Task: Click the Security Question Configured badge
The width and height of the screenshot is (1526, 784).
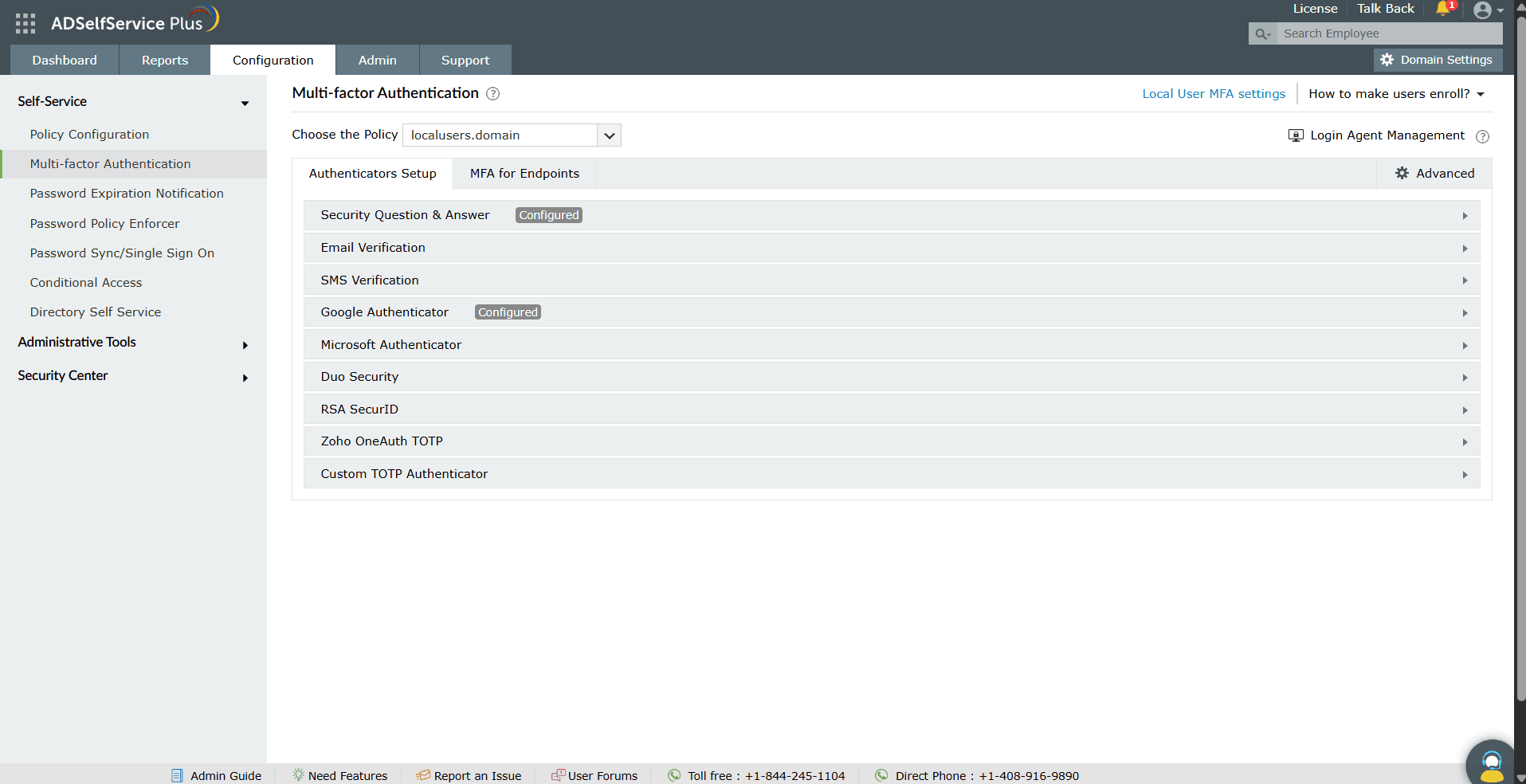Action: 549,215
